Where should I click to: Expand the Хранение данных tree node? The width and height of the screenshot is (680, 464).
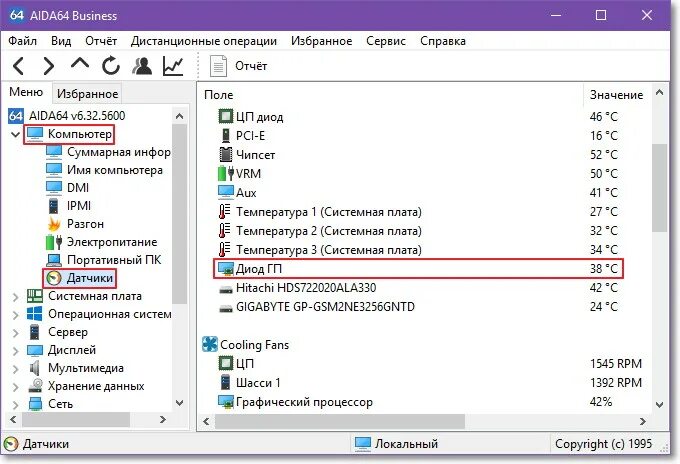point(16,386)
